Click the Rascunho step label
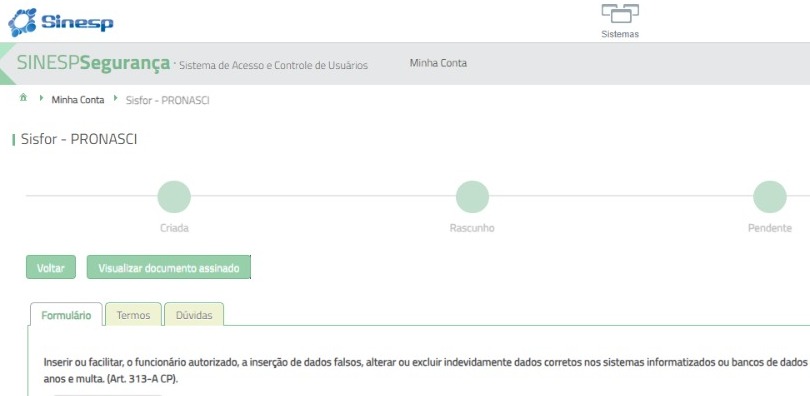Screen dimensions: 810x396 pyautogui.click(x=472, y=228)
